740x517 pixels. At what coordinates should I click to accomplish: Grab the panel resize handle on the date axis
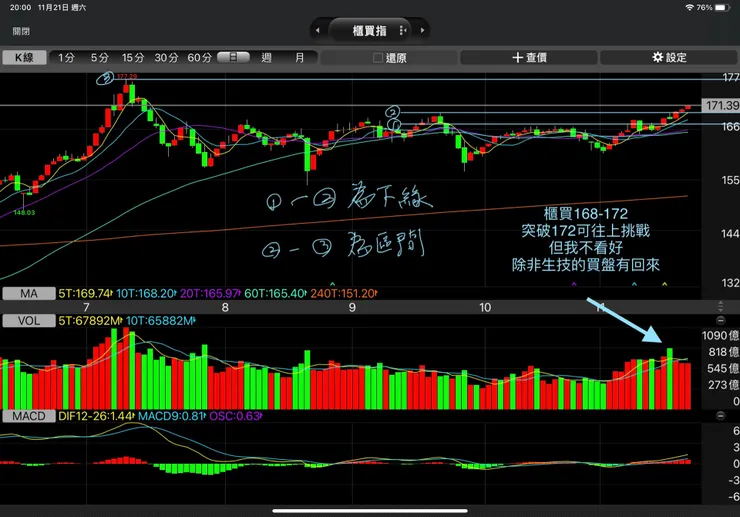[720, 306]
